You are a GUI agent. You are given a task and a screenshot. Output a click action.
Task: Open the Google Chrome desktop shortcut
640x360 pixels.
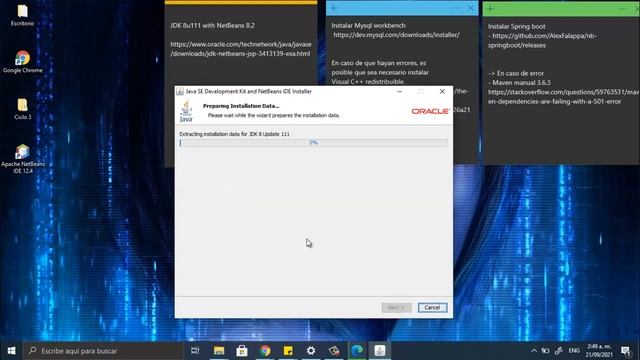click(22, 62)
